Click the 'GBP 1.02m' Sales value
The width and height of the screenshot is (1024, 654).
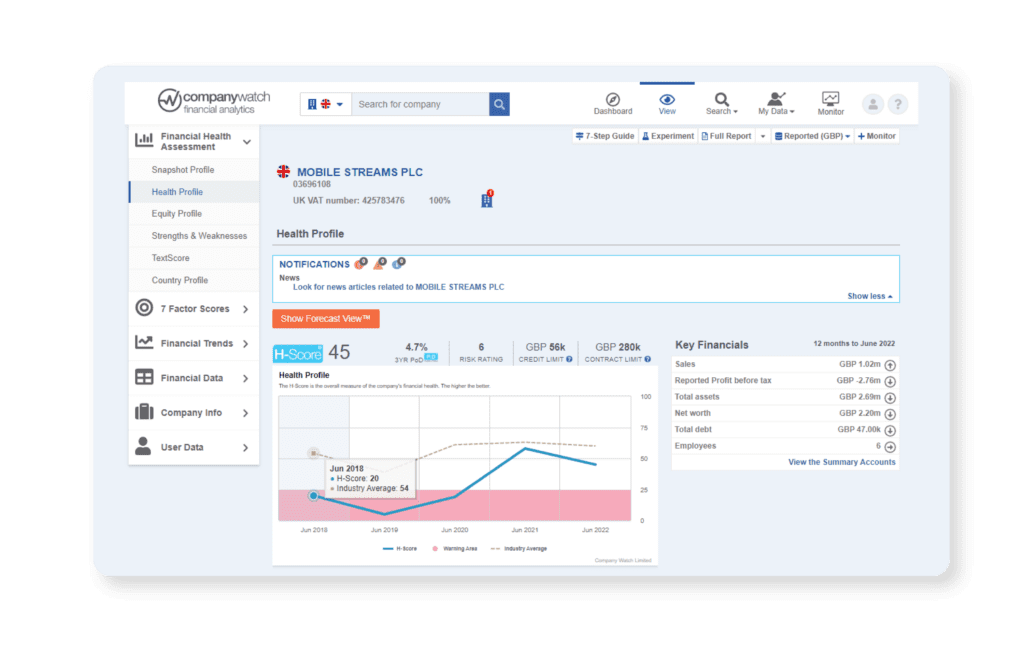(x=860, y=365)
